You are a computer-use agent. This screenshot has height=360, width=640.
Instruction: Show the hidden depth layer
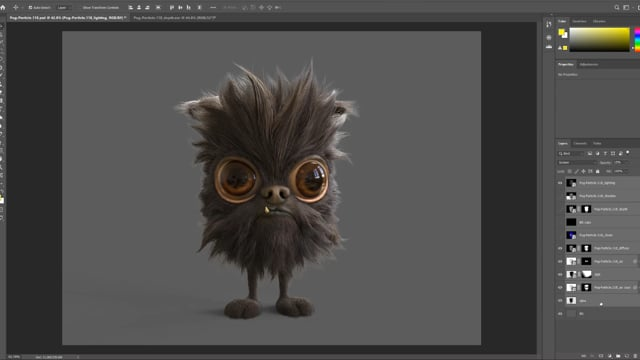pyautogui.click(x=560, y=209)
